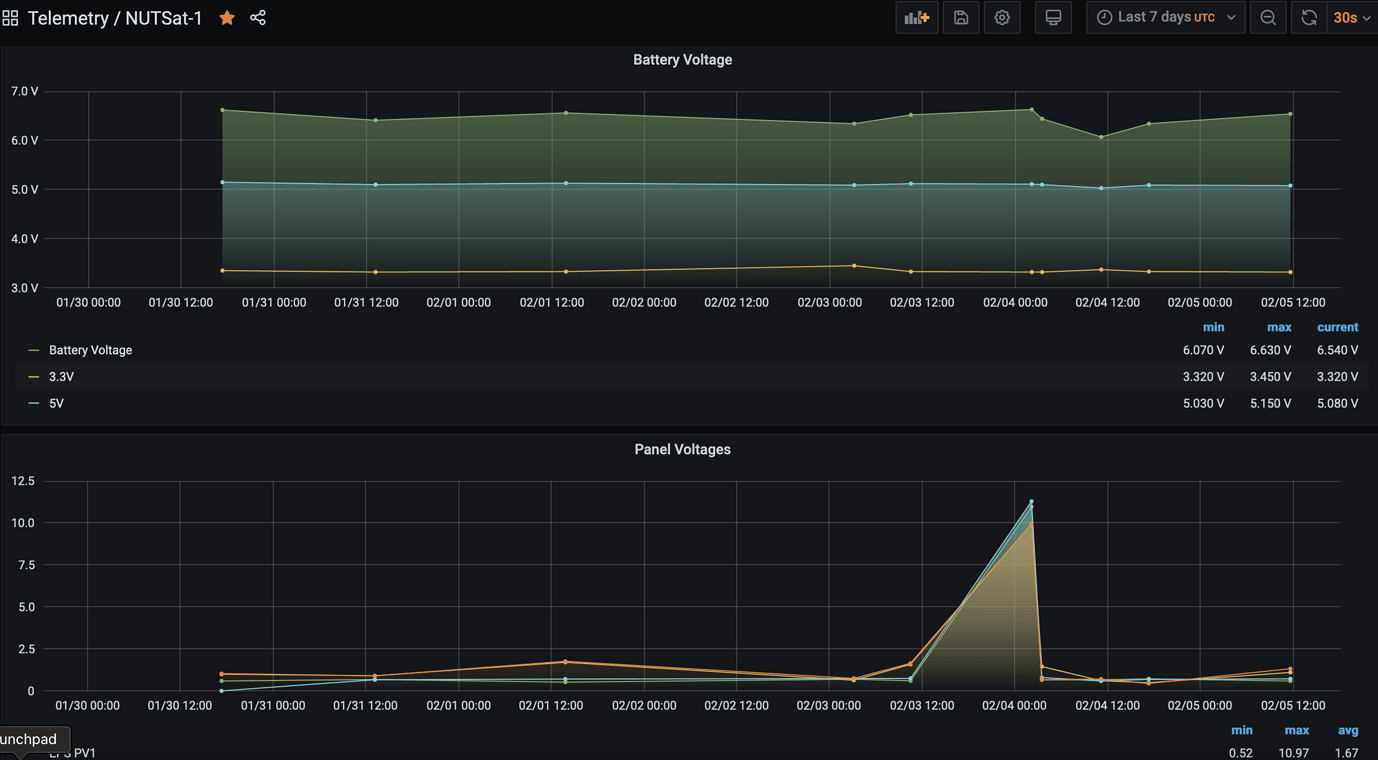Save the dashboard with the floppy disk icon
The height and width of the screenshot is (760, 1378).
click(960, 18)
